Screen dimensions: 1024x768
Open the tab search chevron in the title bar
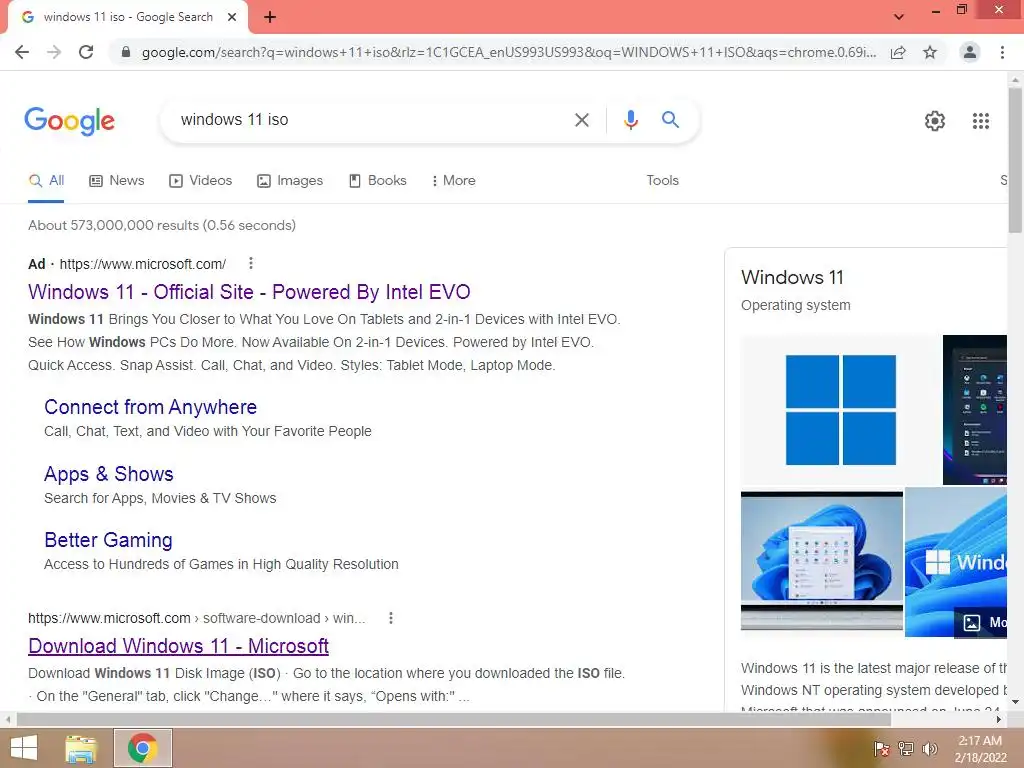899,17
